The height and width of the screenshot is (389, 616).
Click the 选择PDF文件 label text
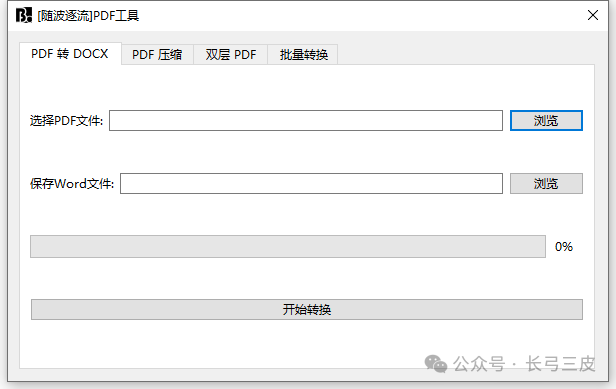click(66, 121)
